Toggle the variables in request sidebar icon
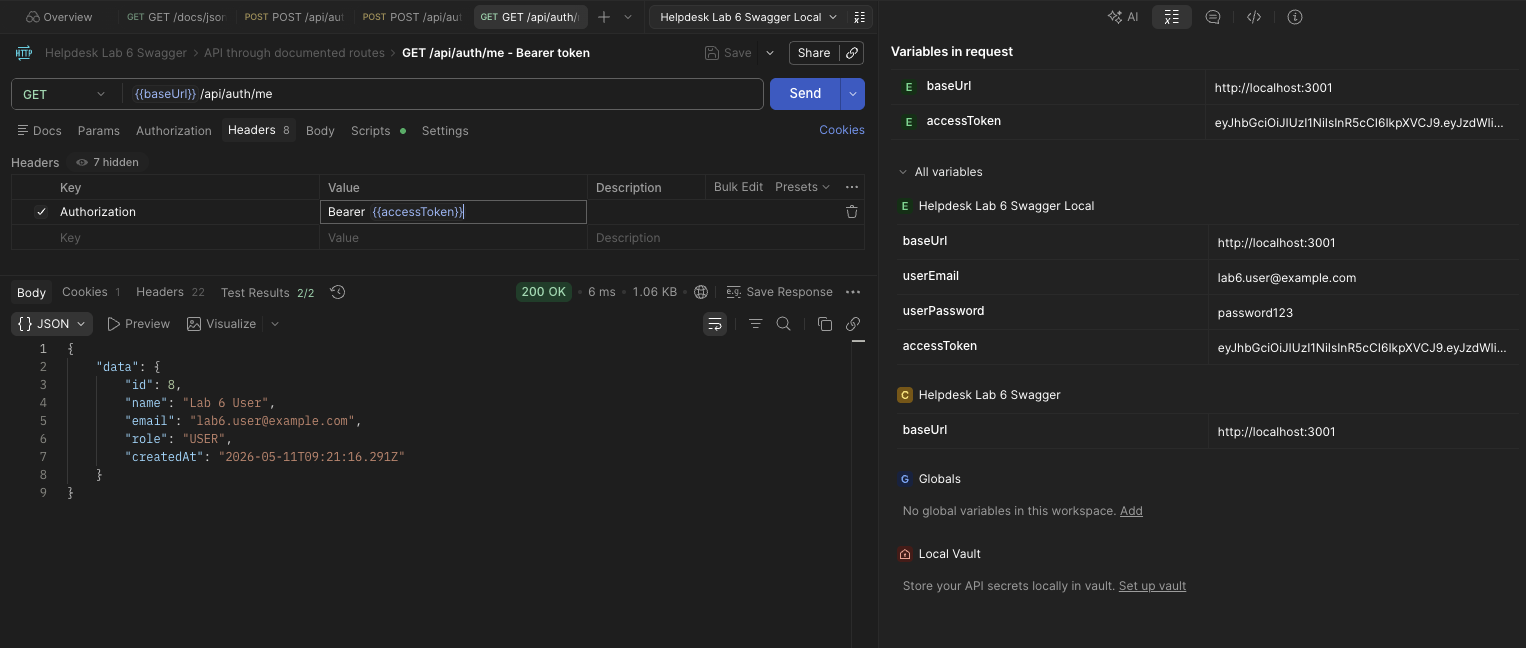1526x648 pixels. [x=1172, y=17]
